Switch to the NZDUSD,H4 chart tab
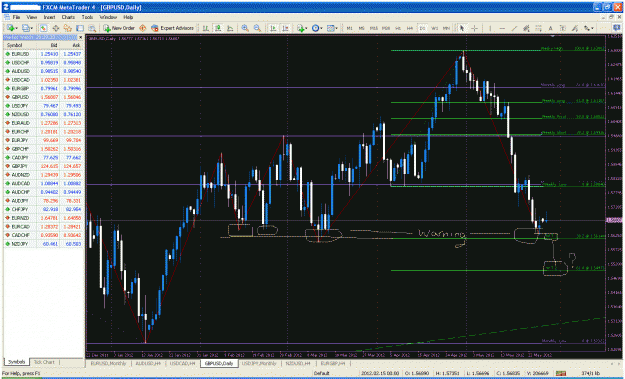625x379 pixels. (x=299, y=363)
